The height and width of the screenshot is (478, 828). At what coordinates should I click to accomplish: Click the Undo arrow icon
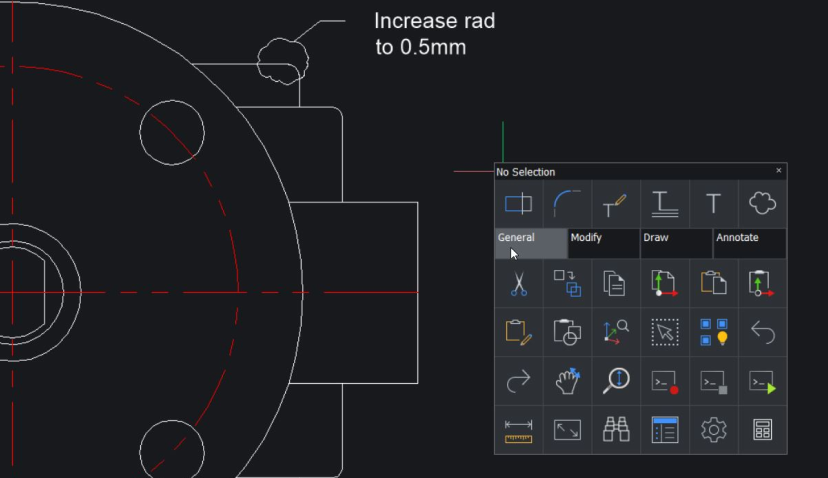(x=763, y=332)
